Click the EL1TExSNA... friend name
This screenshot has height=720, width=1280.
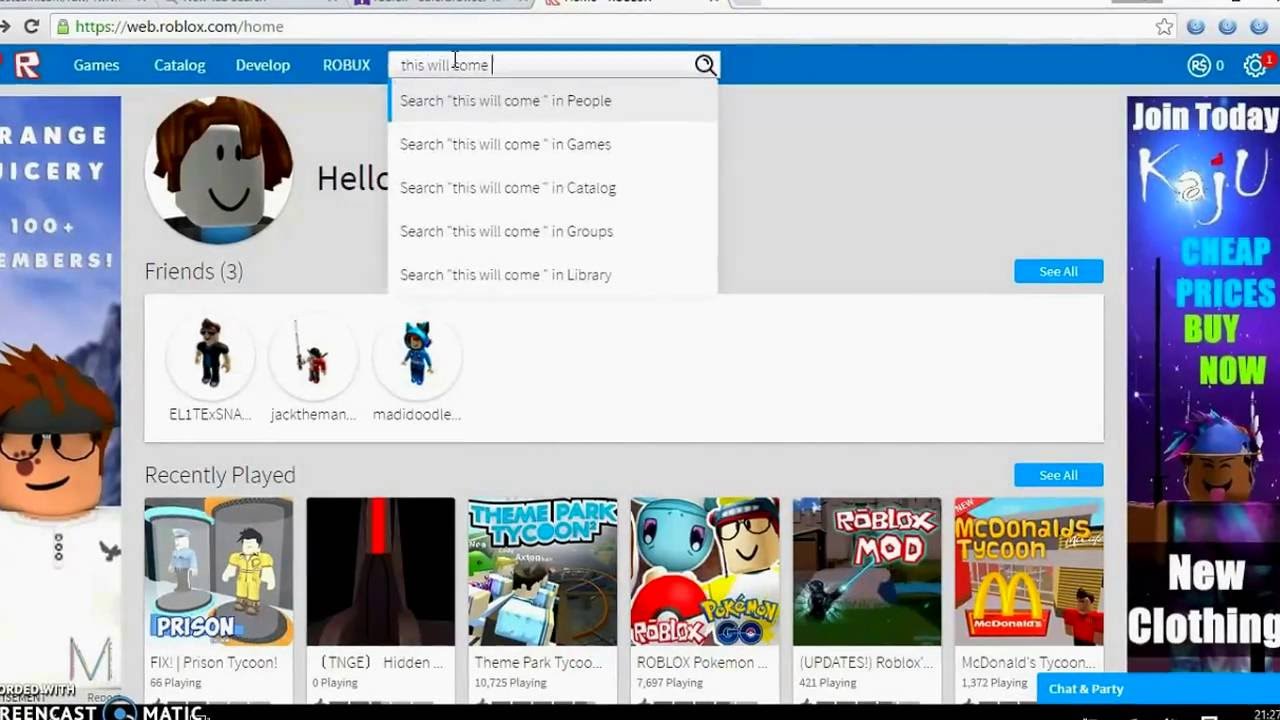point(210,414)
